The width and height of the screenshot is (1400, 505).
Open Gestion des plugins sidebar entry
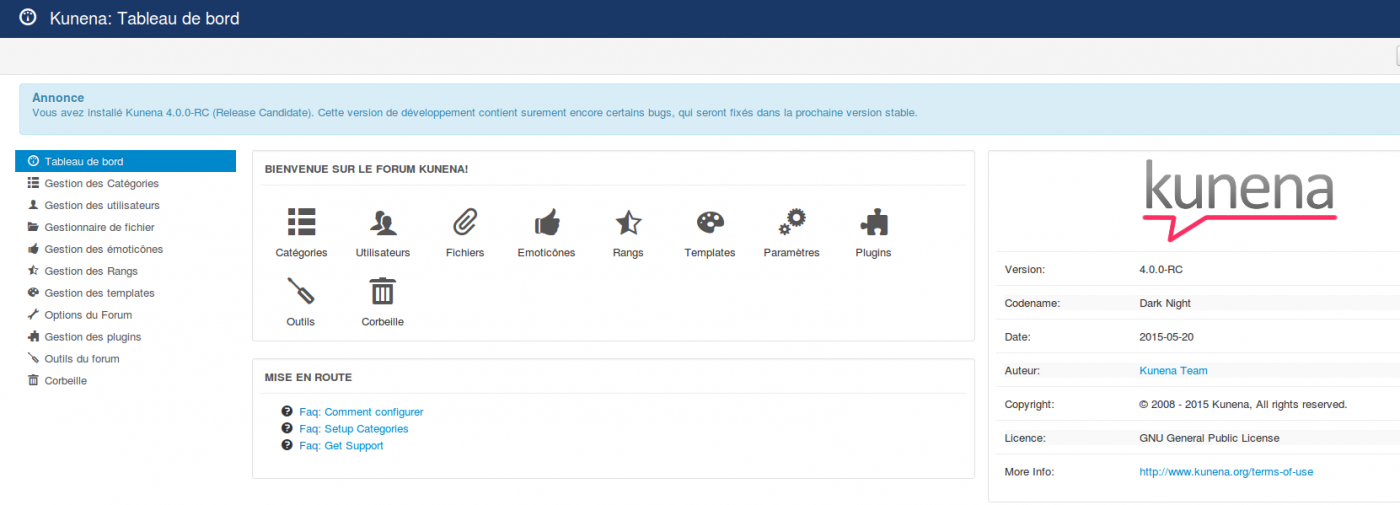click(92, 337)
